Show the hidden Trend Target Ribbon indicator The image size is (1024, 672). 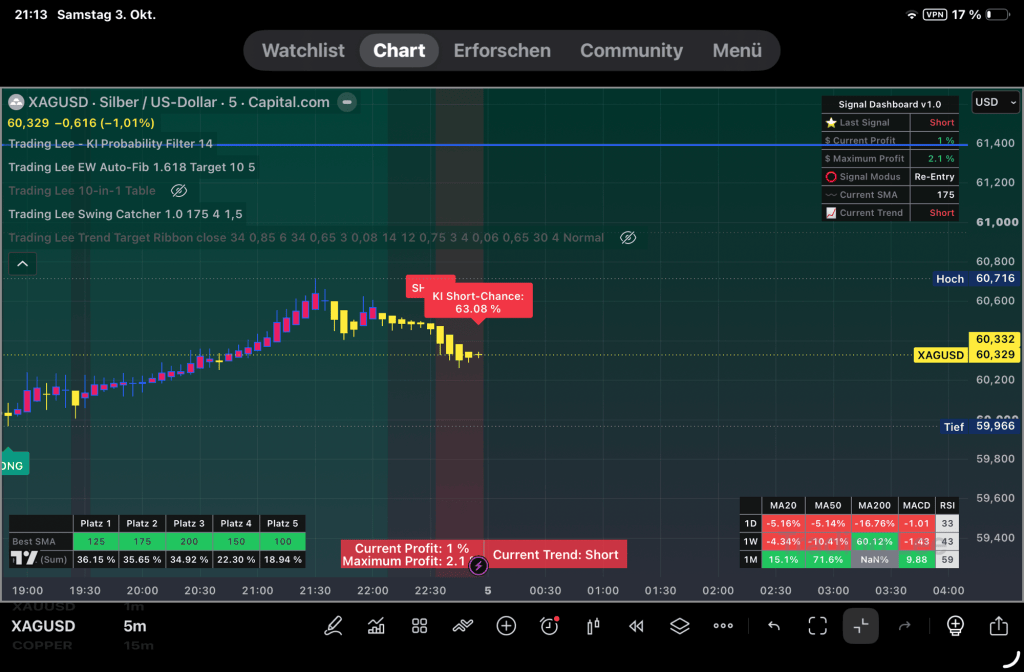(628, 238)
